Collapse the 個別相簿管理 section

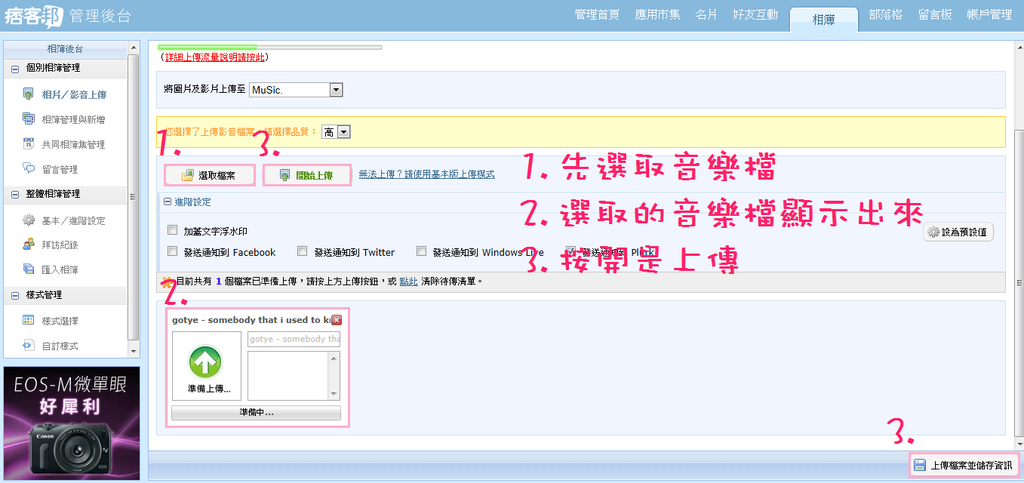pos(15,69)
